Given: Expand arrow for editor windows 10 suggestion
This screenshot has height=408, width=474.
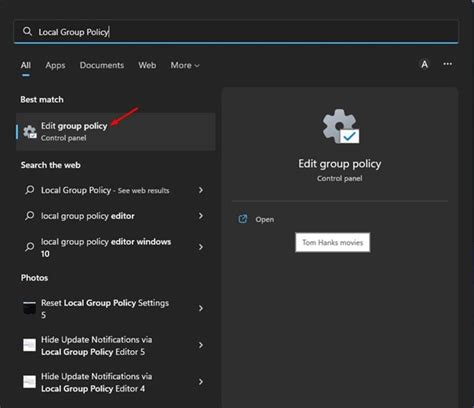Looking at the screenshot, I should pyautogui.click(x=201, y=247).
